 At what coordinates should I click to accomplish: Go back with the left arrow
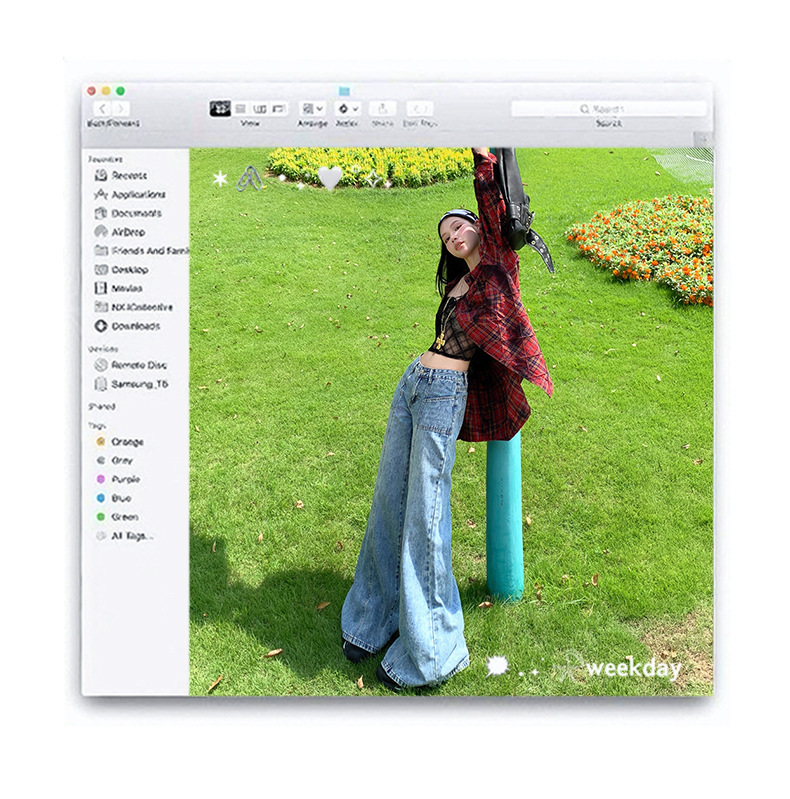[x=102, y=108]
